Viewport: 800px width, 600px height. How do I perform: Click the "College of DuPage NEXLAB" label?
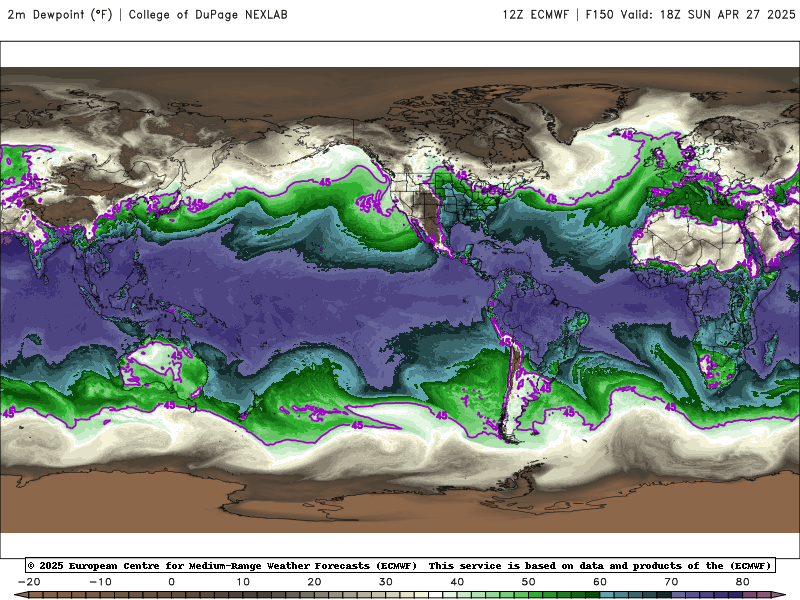pyautogui.click(x=208, y=15)
